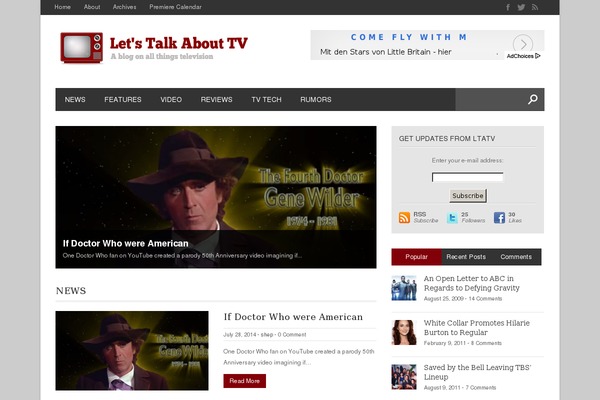Image resolution: width=600 pixels, height=400 pixels.
Task: Open the Defying Gravity post thumbnail
Action: pyautogui.click(x=404, y=288)
